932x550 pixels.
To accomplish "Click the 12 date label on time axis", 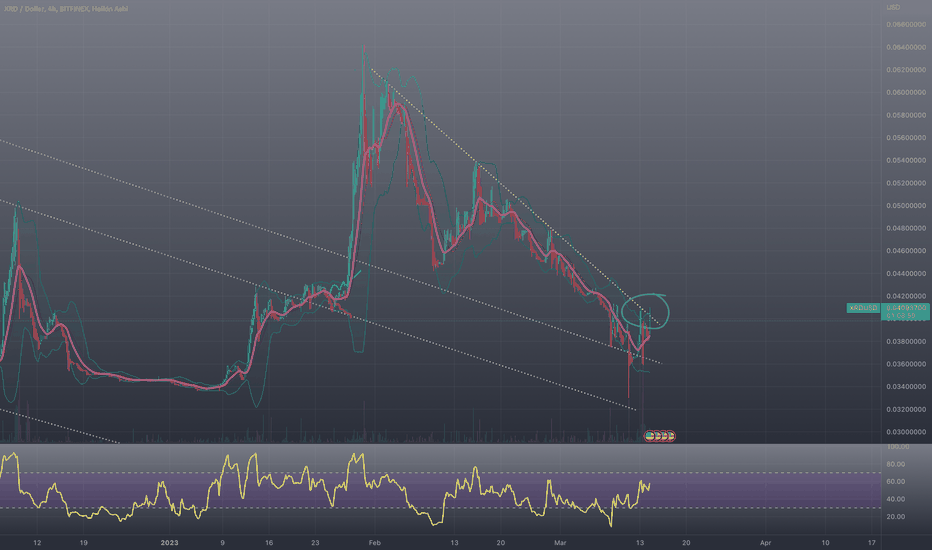I will tap(37, 542).
